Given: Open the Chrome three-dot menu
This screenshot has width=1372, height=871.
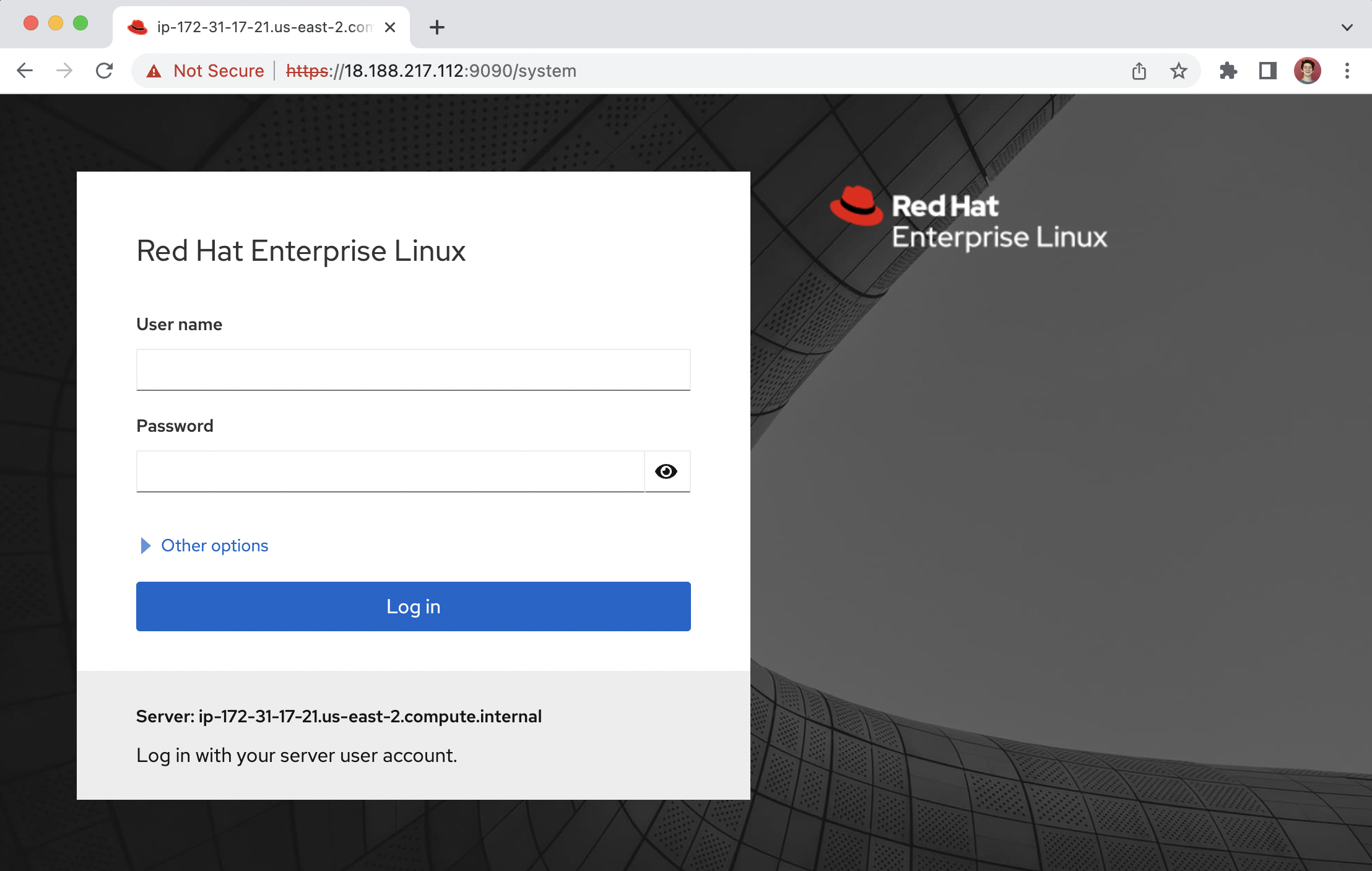Looking at the screenshot, I should pos(1347,71).
